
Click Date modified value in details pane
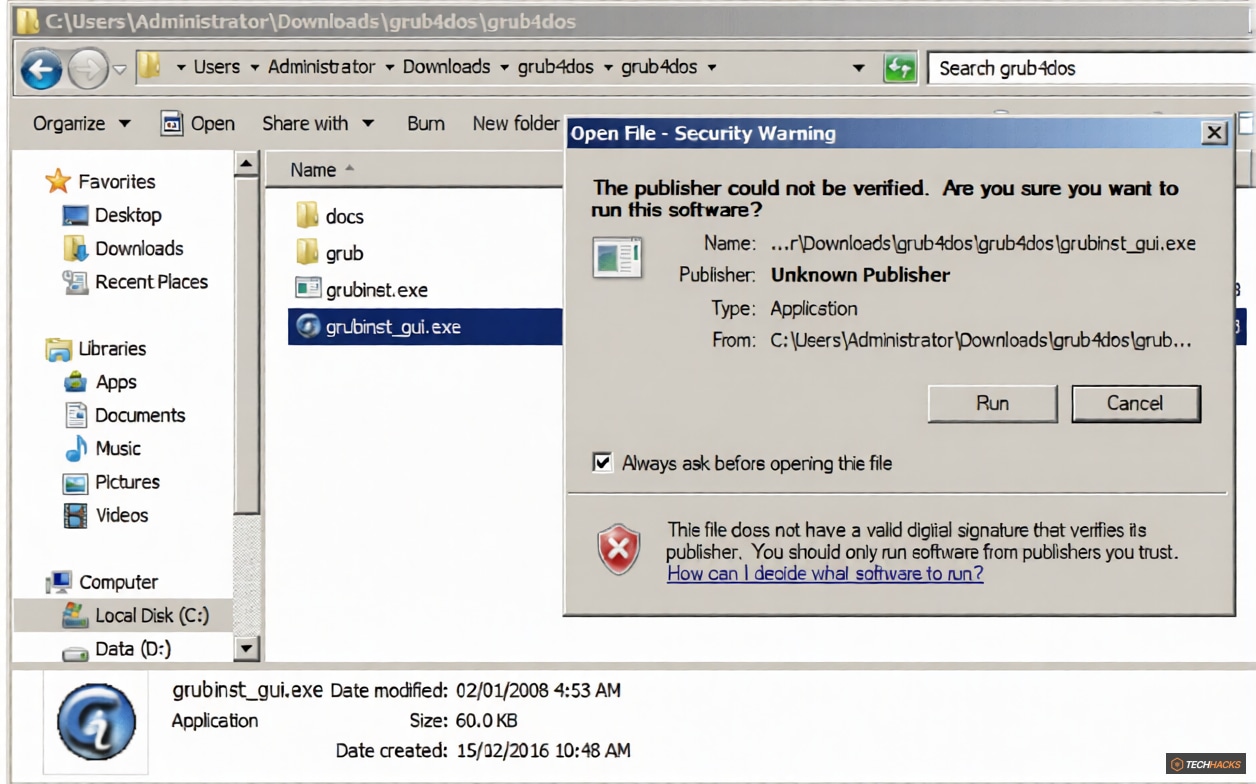[x=538, y=690]
